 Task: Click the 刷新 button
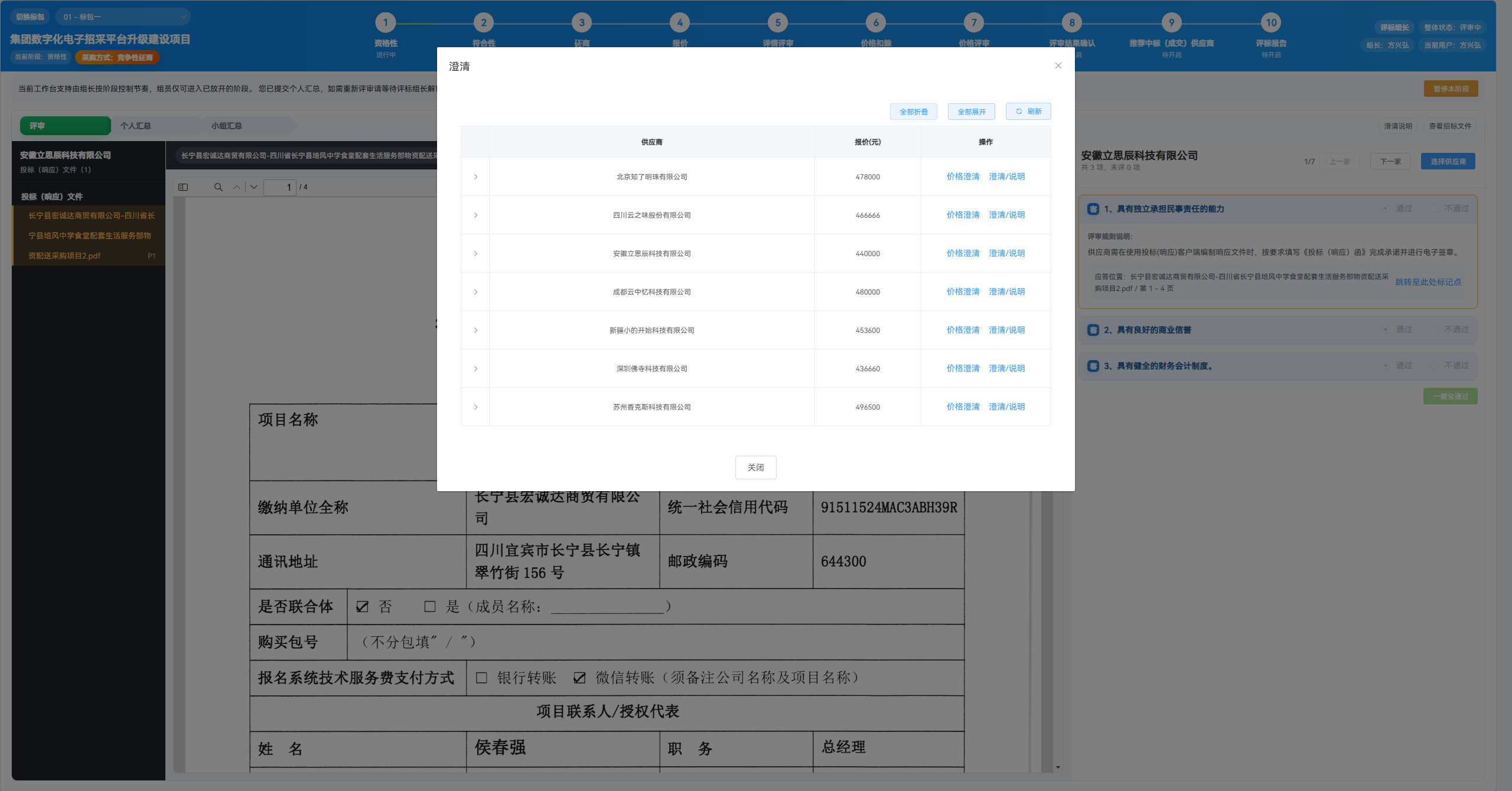tap(1028, 111)
